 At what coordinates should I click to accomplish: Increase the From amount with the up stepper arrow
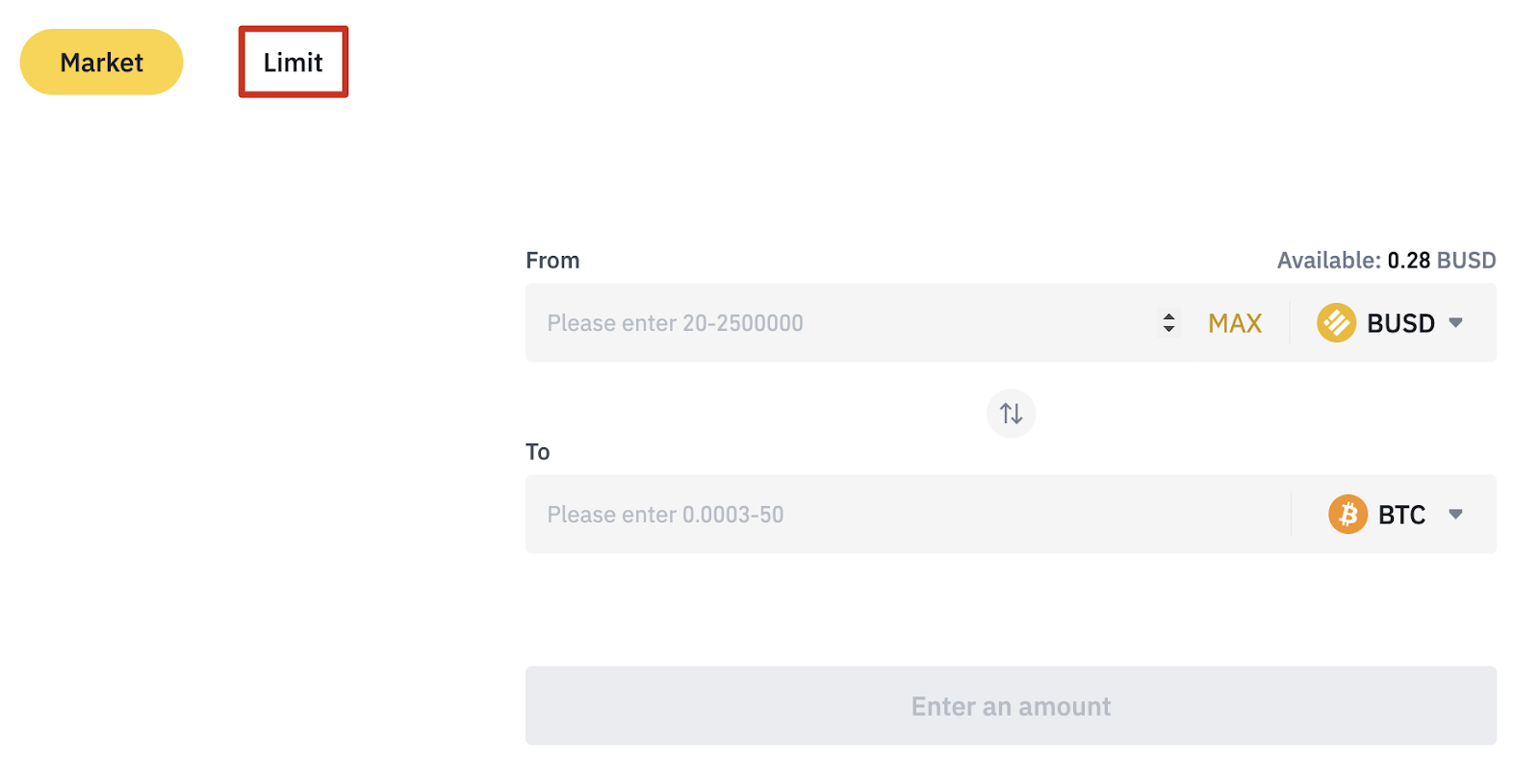click(x=1168, y=316)
